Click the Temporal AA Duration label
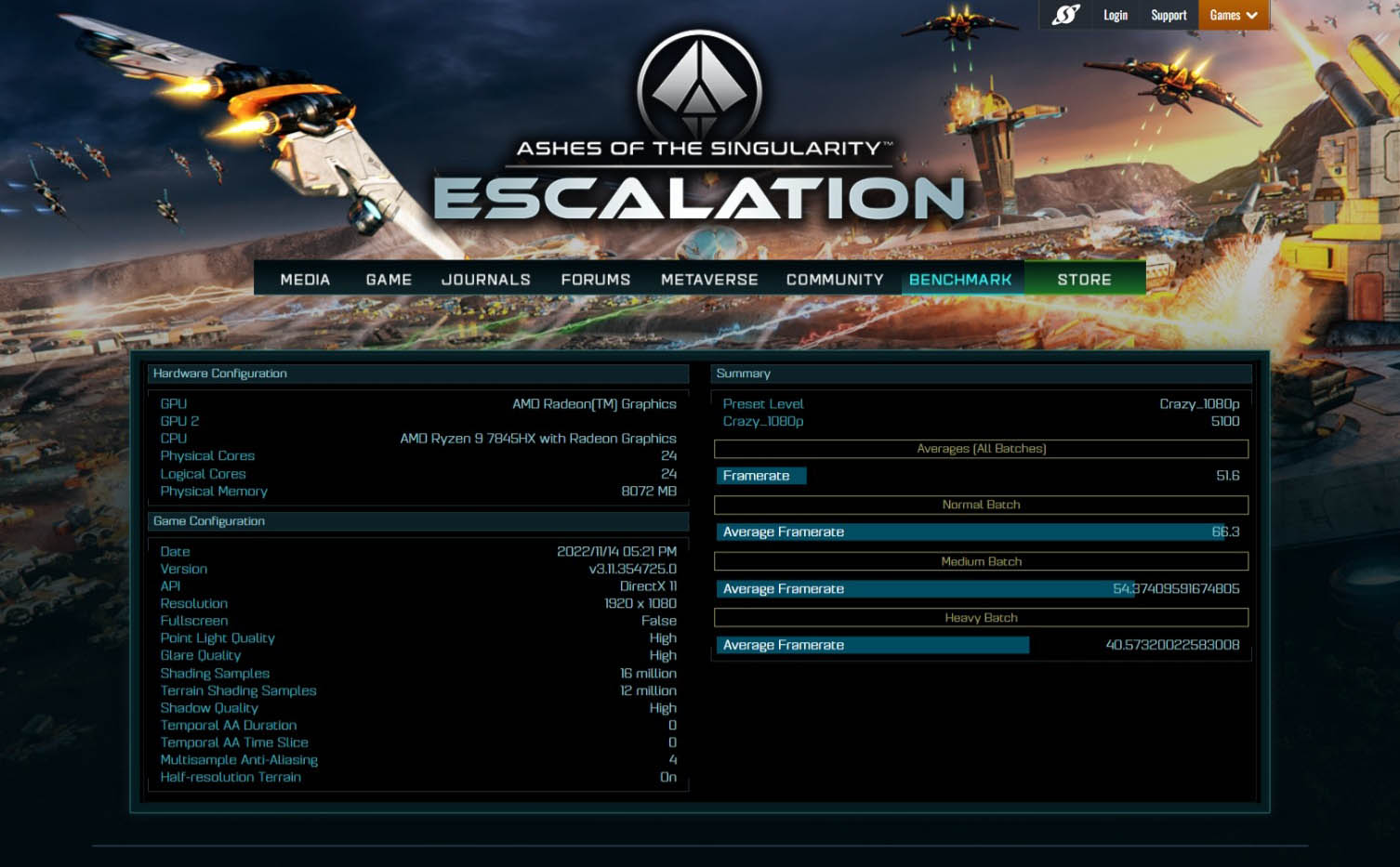This screenshot has width=1400, height=867. (x=229, y=725)
